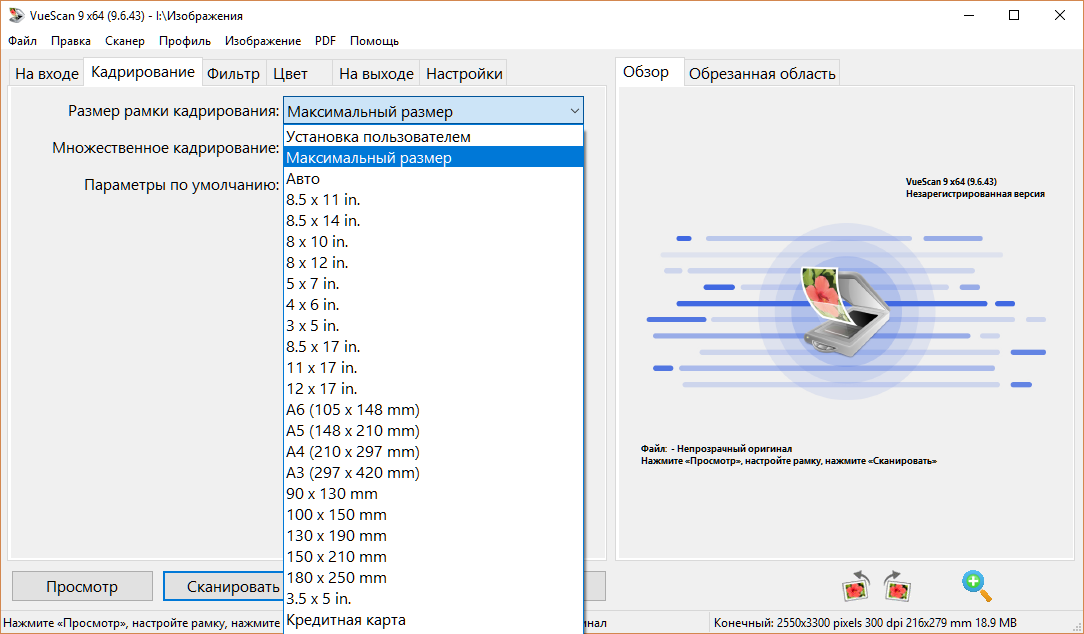Viewport: 1084px width, 634px height.
Task: Show the Обрезанная область tab
Action: coord(762,73)
